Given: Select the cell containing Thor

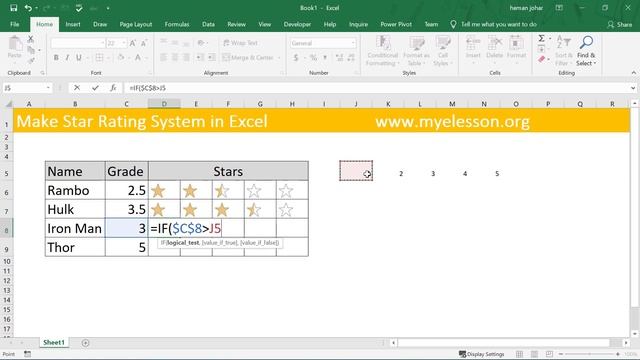Looking at the screenshot, I should [75, 247].
